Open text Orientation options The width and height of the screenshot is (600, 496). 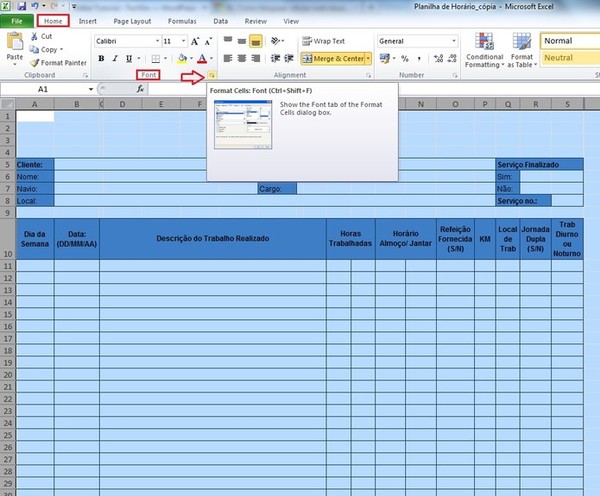click(277, 41)
